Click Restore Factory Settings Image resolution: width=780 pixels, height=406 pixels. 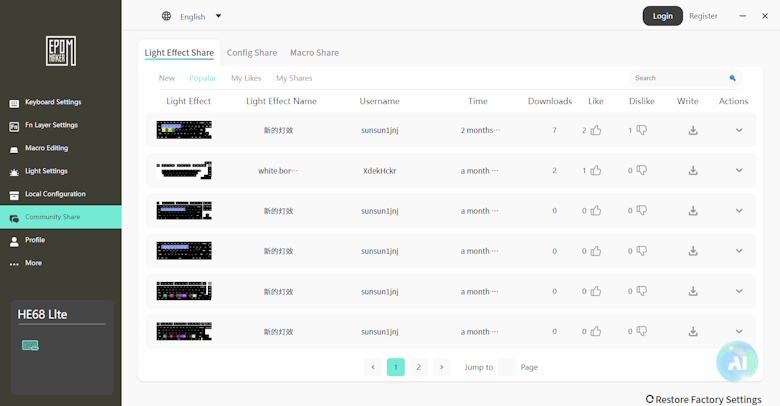[x=704, y=399]
